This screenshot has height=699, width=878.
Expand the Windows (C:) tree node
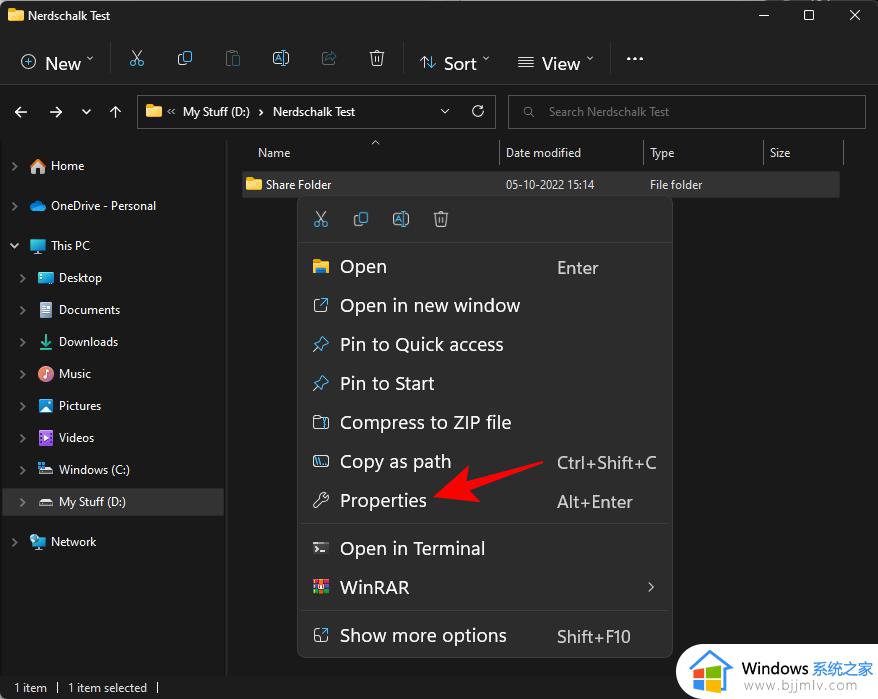(x=22, y=470)
